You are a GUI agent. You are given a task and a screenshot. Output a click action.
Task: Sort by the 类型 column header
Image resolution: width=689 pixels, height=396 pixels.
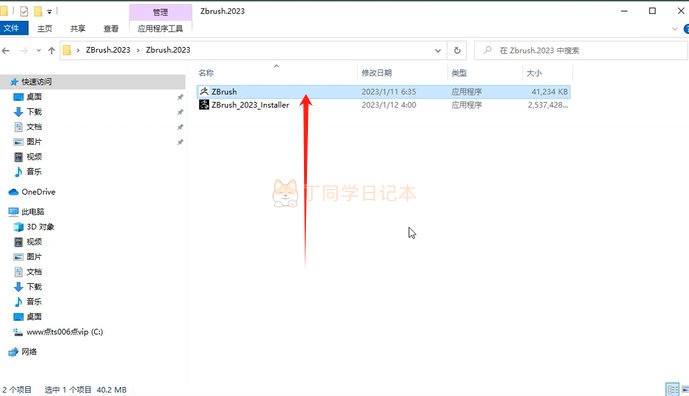tap(459, 73)
